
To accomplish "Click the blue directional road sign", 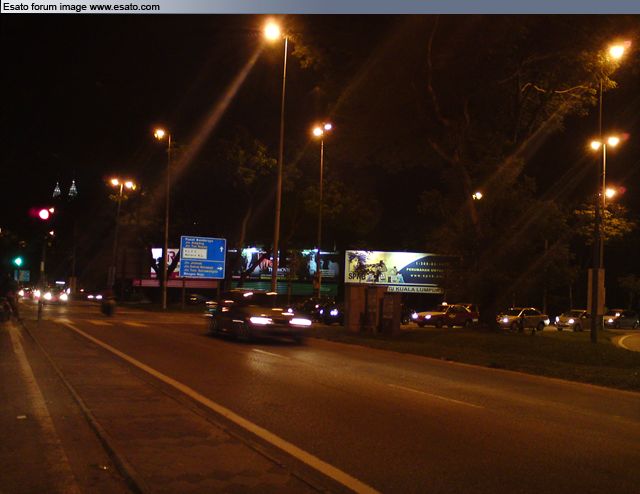I will click(202, 256).
